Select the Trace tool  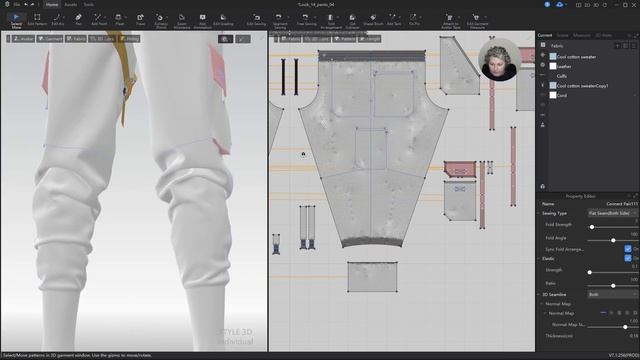coord(140,20)
